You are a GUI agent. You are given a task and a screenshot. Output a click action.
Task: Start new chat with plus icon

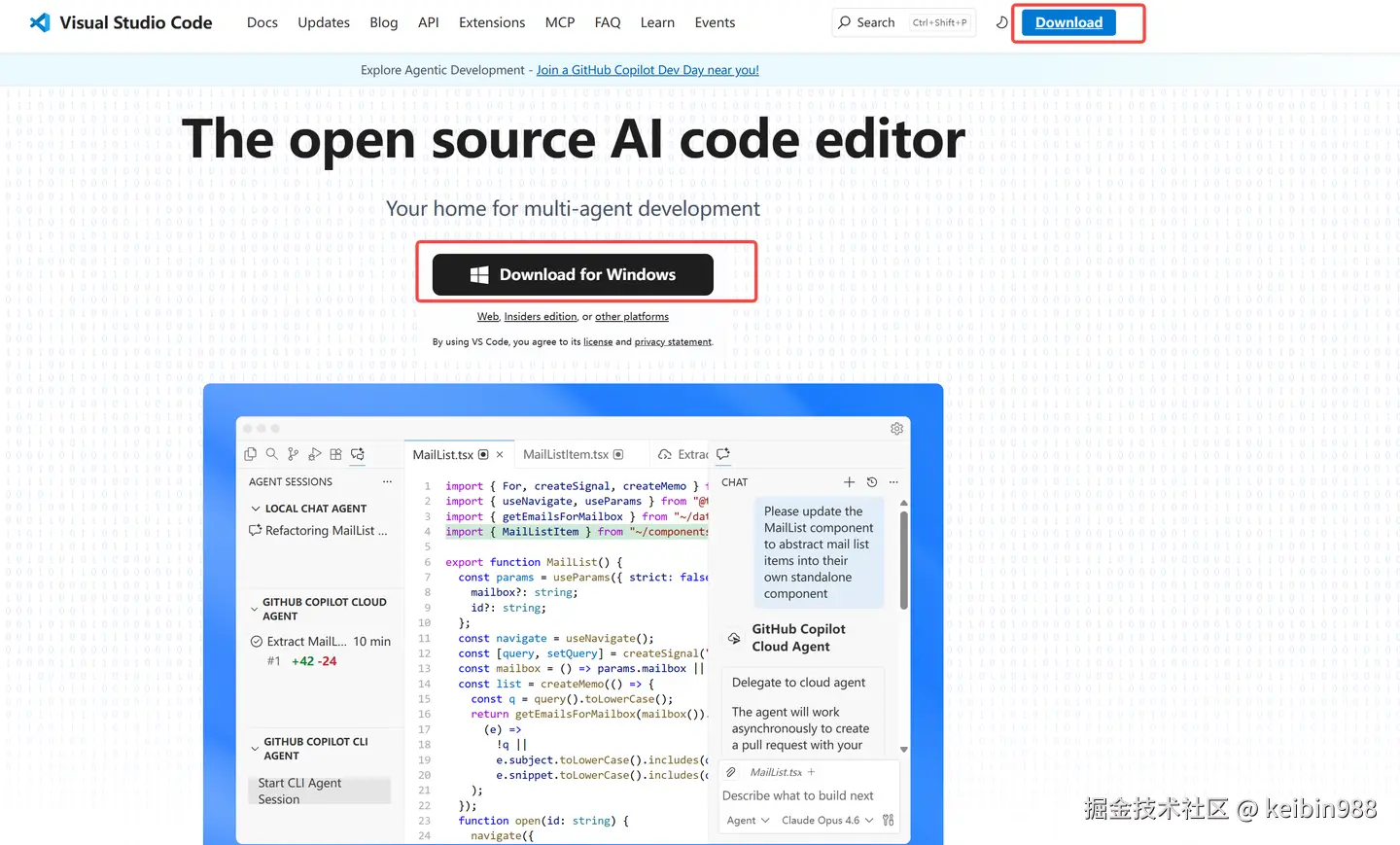click(849, 482)
